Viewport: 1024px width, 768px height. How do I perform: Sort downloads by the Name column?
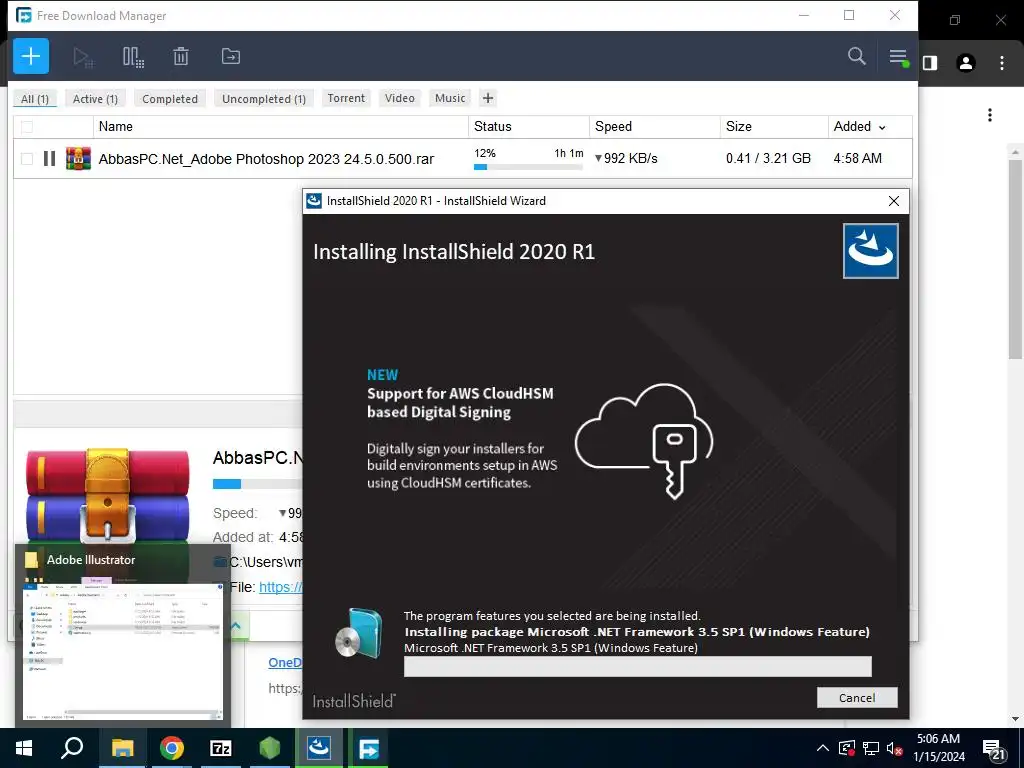pyautogui.click(x=281, y=127)
